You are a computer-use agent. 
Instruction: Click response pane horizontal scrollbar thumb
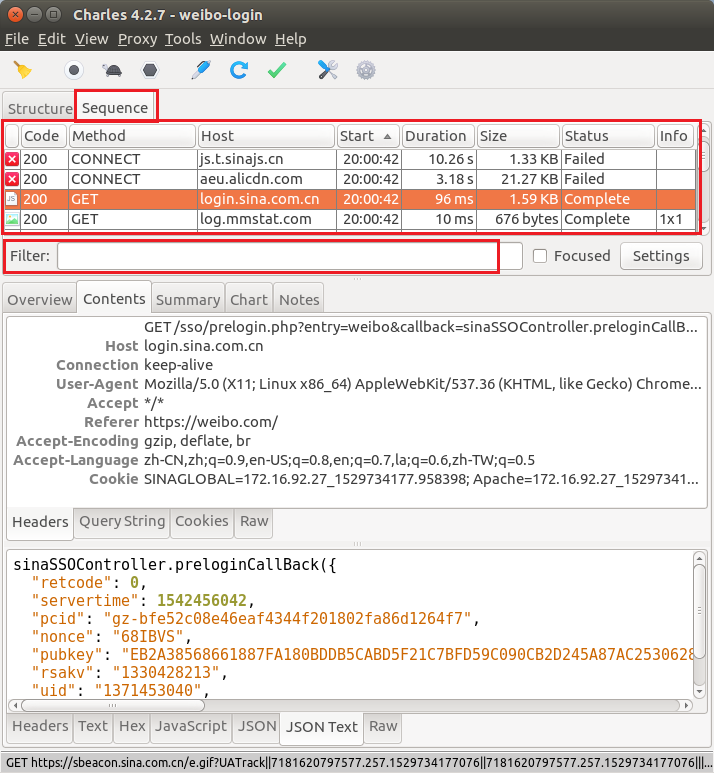coord(113,705)
